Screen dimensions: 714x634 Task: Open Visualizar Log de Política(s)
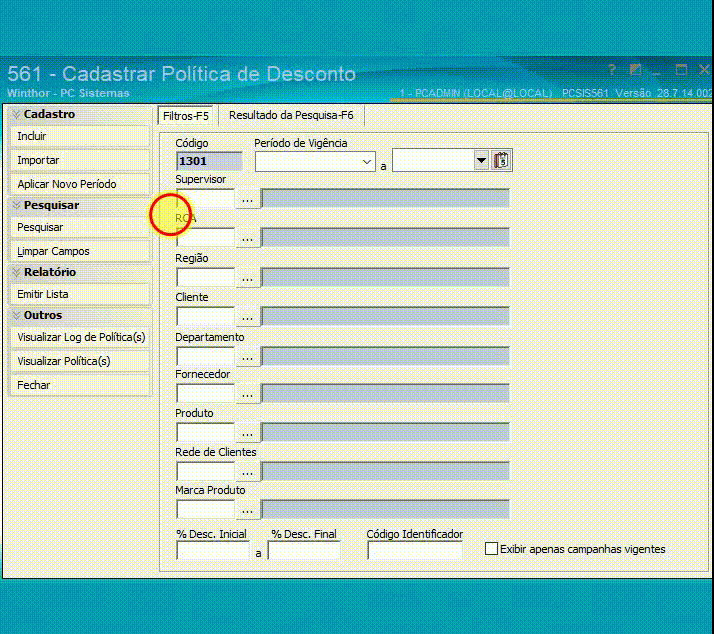tap(80, 337)
